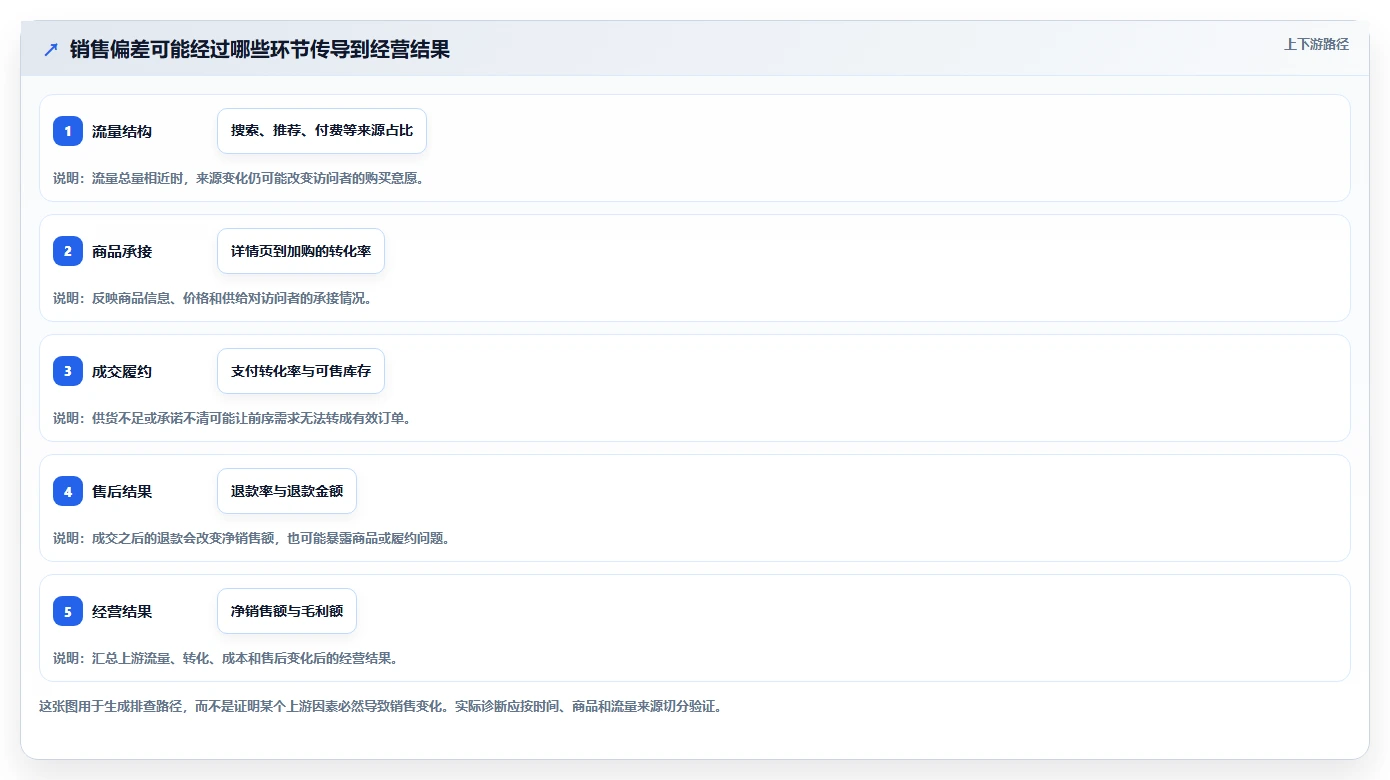
Task: Click step number badge 4 for 售后结果
Action: point(68,491)
